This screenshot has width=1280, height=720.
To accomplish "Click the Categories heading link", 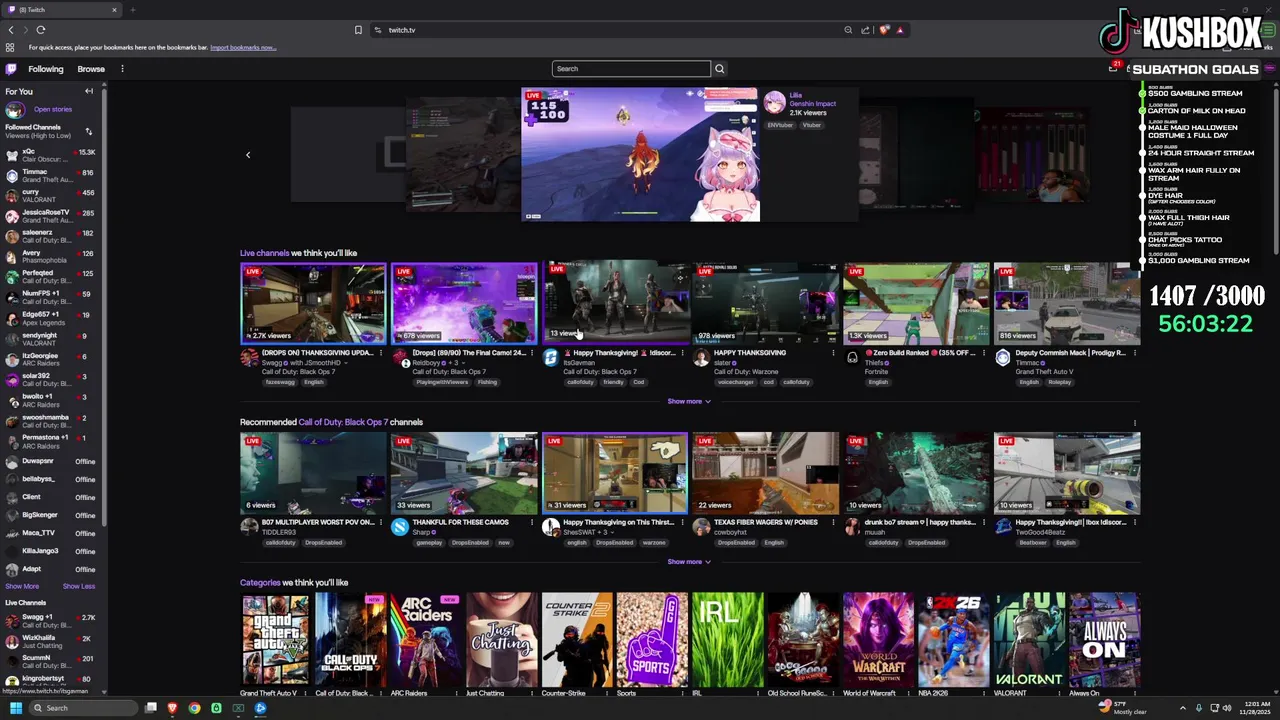I will coord(260,582).
